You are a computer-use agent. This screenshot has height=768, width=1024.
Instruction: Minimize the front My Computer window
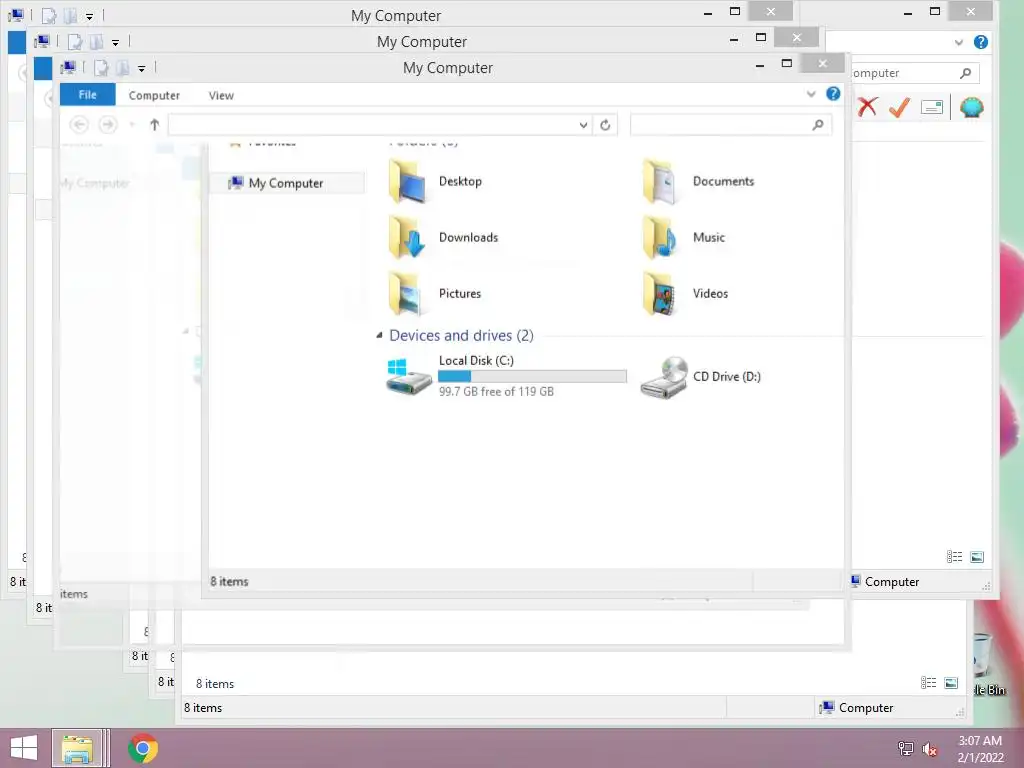[760, 65]
